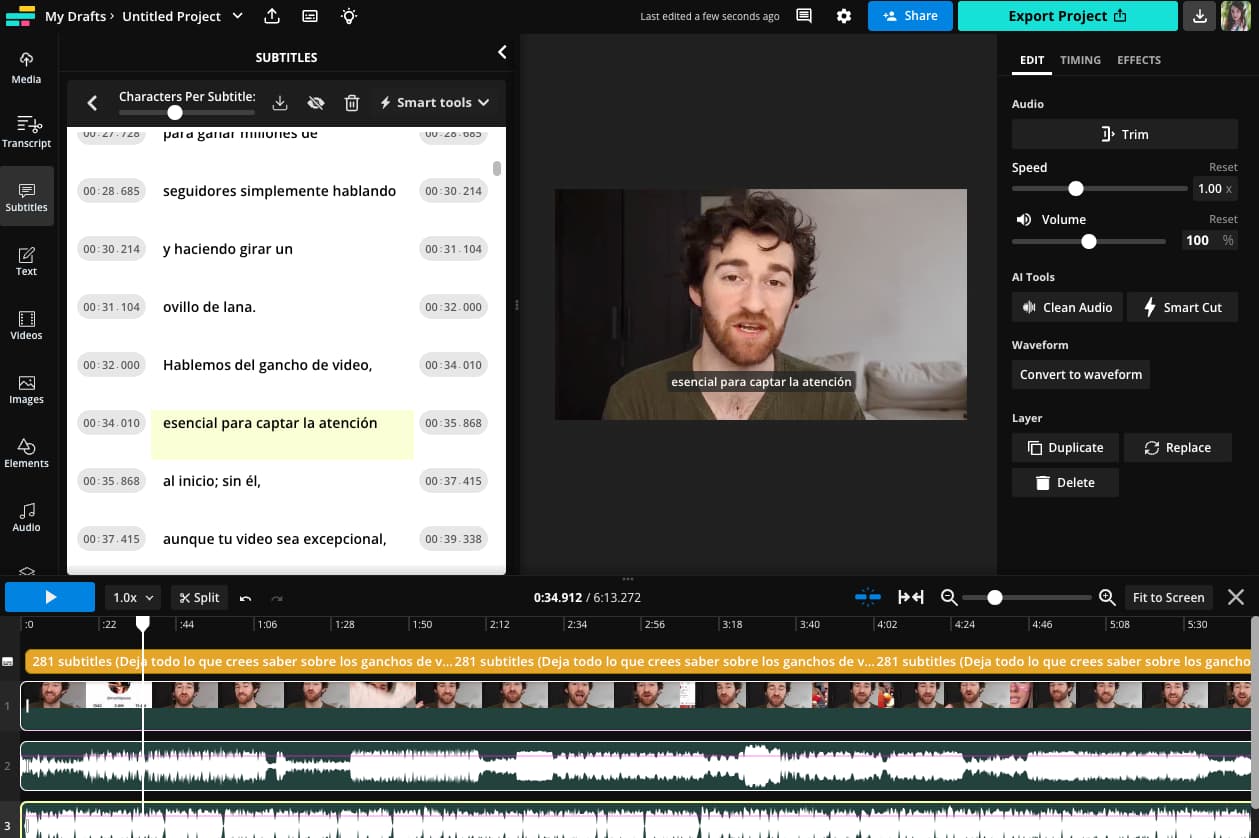
Task: Open the 1.0x playback speed dropdown
Action: click(x=133, y=597)
